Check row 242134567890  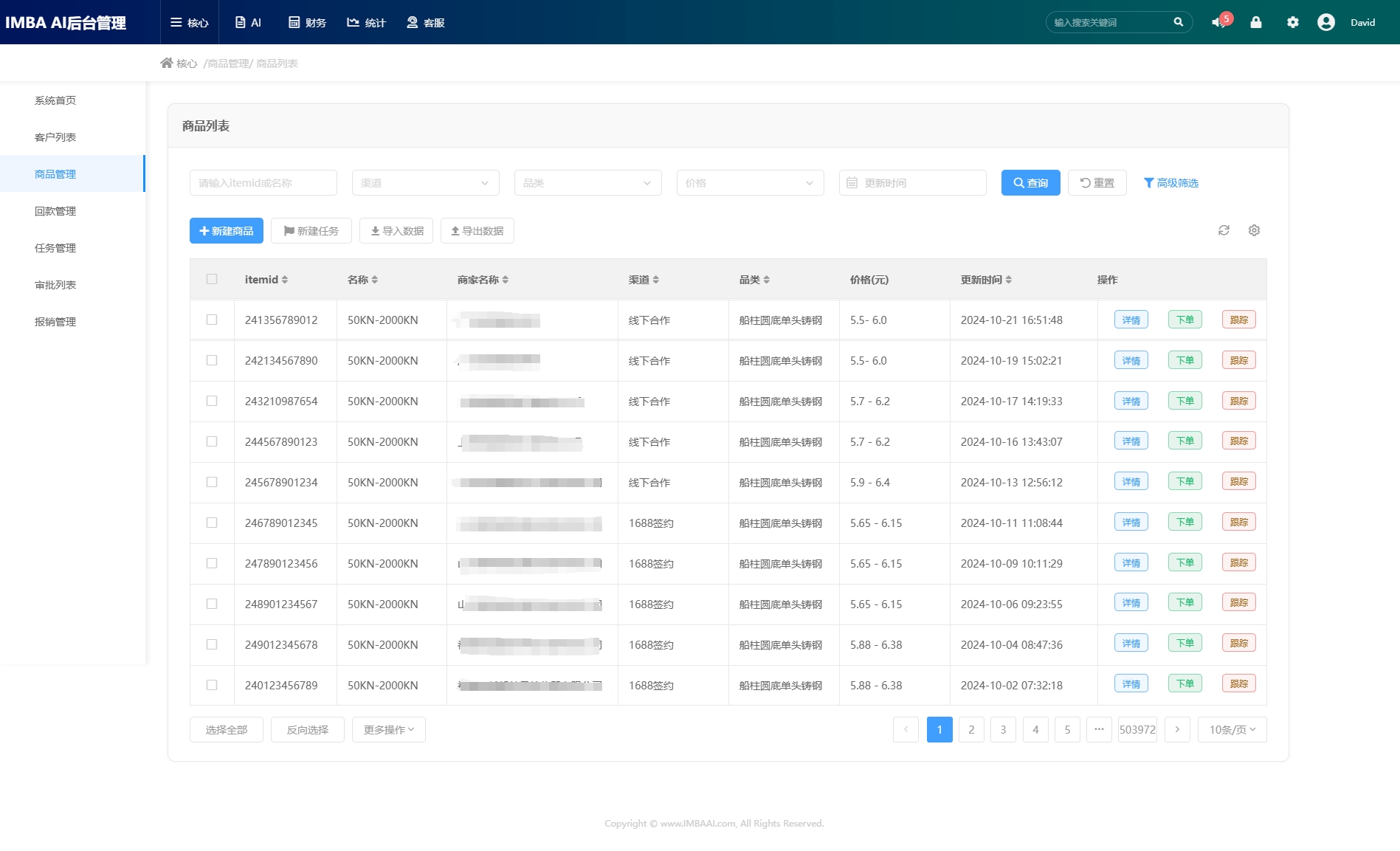click(212, 360)
